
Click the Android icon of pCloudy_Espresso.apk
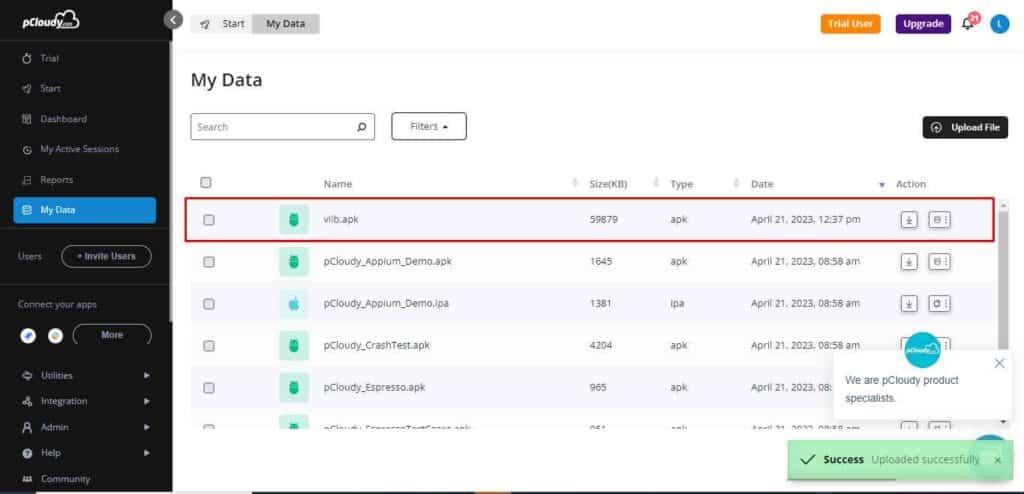coord(294,387)
